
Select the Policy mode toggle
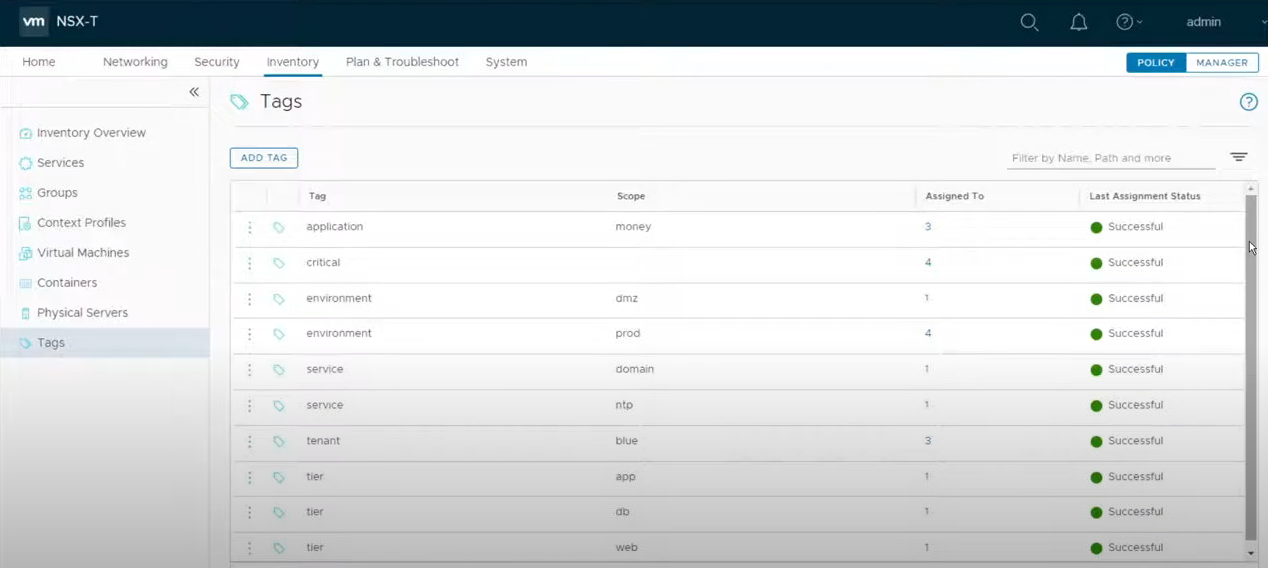1156,62
